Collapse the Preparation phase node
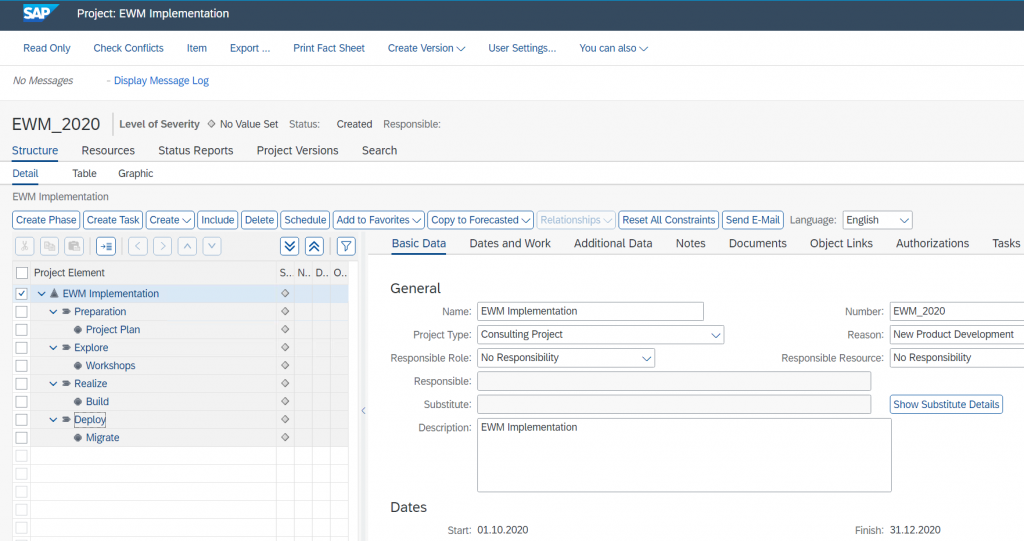Screen dimensions: 1024x541 pyautogui.click(x=54, y=312)
